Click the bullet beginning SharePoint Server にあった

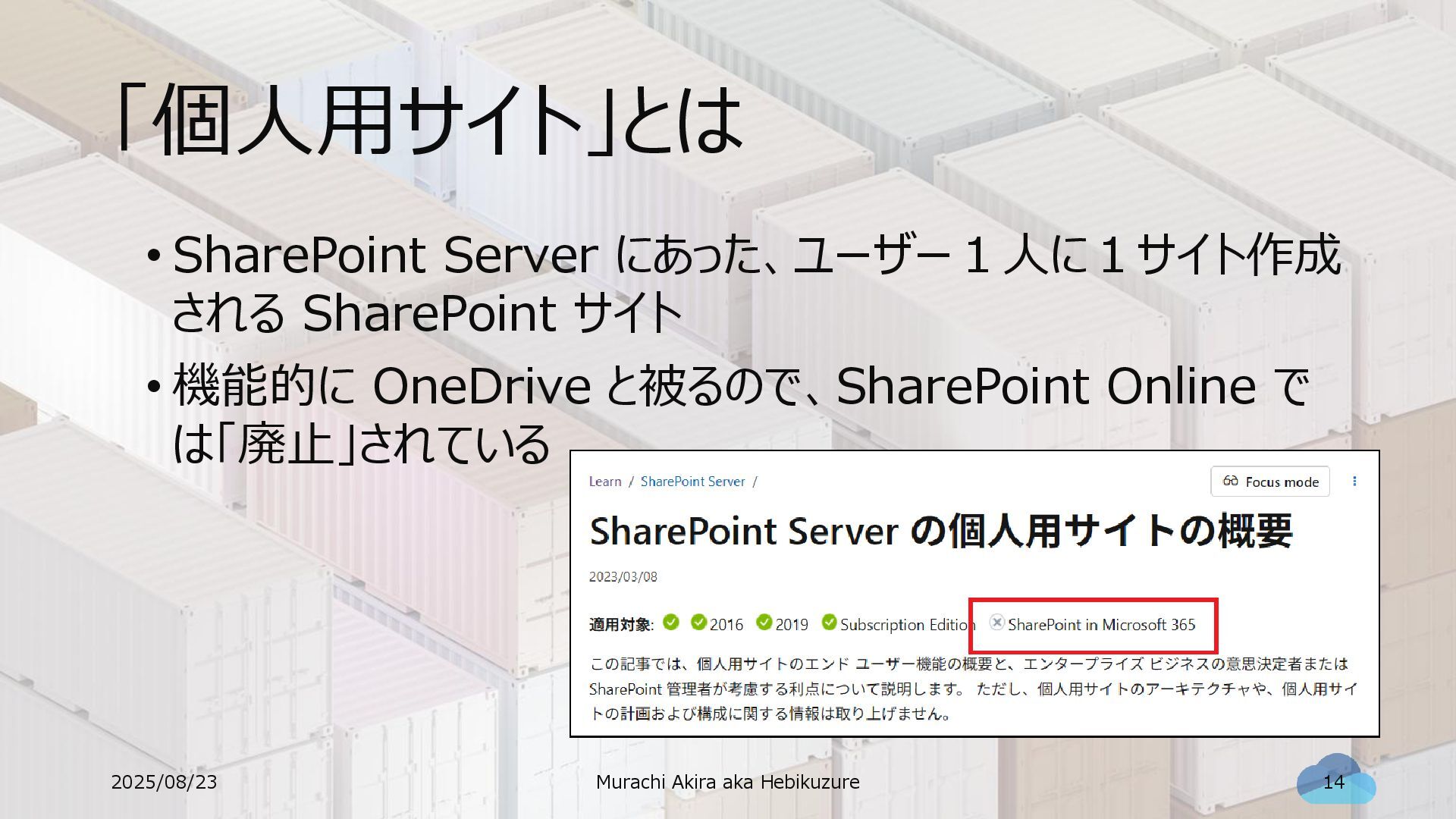(x=743, y=284)
